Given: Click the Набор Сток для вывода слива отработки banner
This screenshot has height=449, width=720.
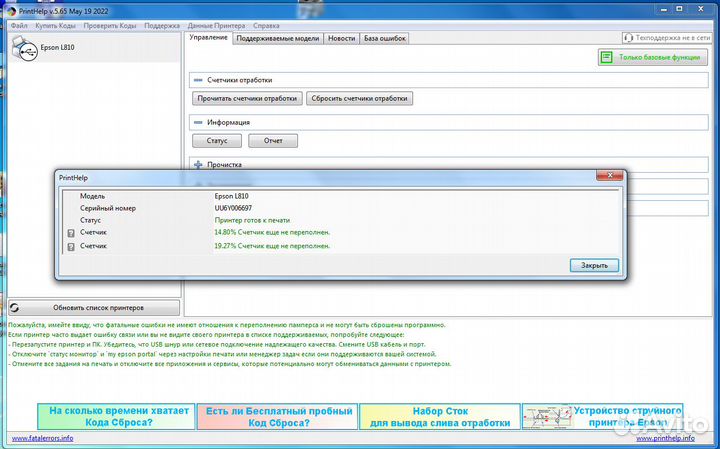Looking at the screenshot, I should (x=440, y=416).
